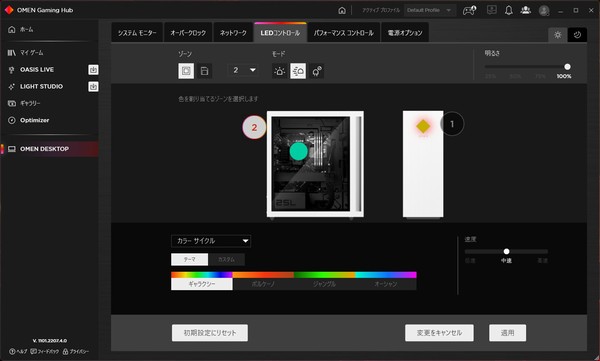Click the yellow diamond logo zone
Viewport: 600px width, 361px height.
(423, 126)
